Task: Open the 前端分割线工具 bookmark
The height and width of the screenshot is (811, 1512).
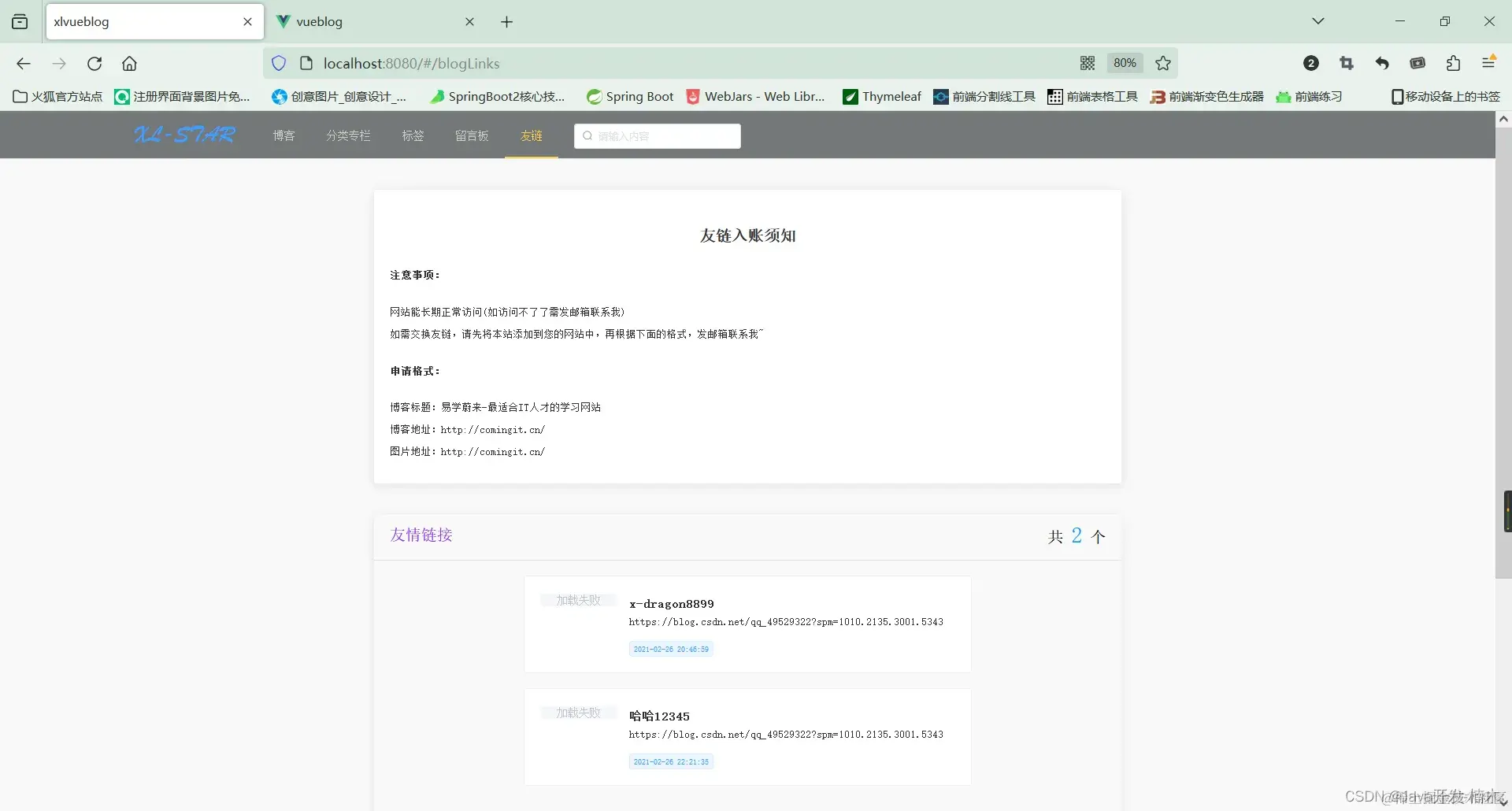Action: click(x=984, y=96)
